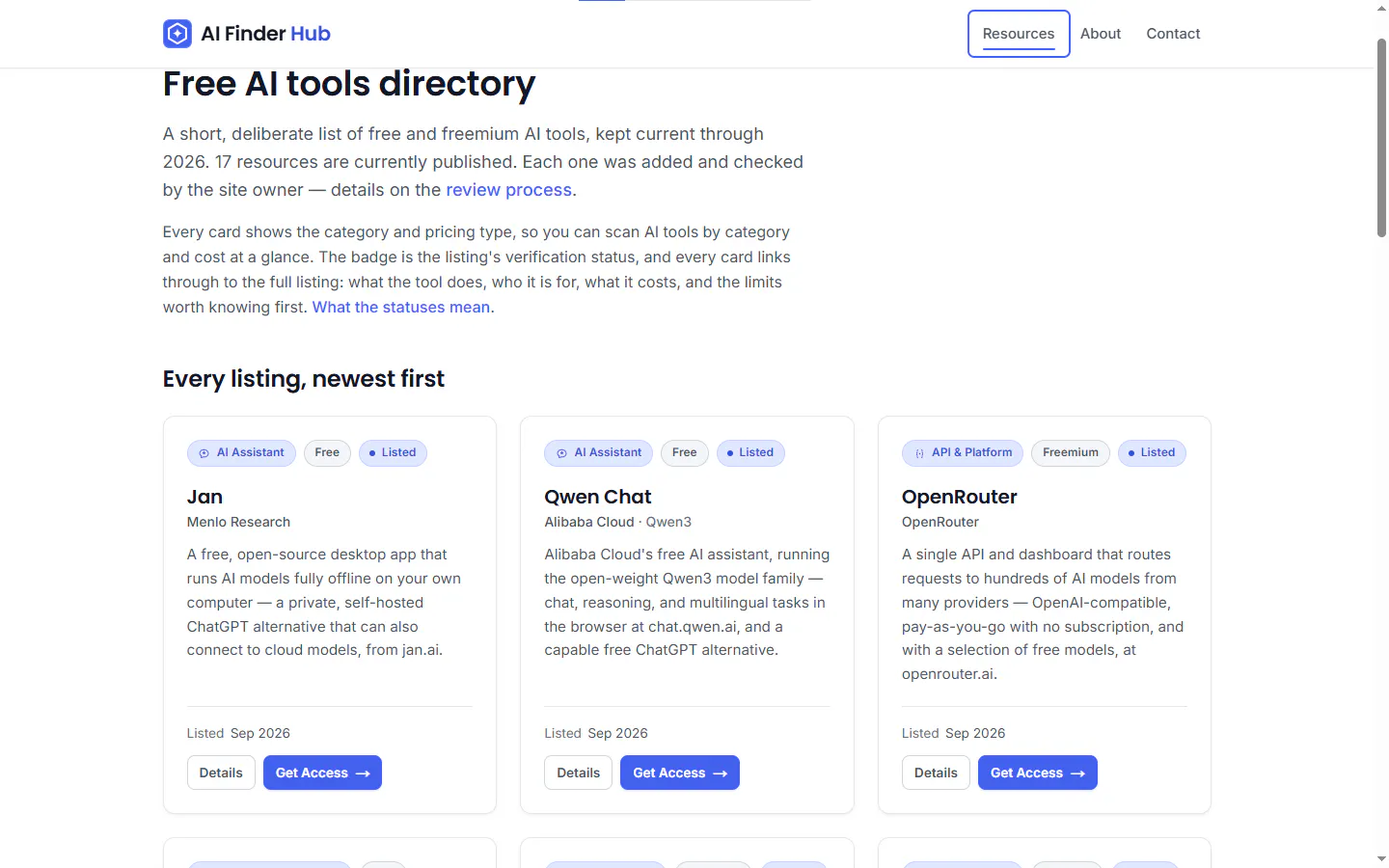View Details for Jan
The image size is (1389, 868).
(x=221, y=773)
